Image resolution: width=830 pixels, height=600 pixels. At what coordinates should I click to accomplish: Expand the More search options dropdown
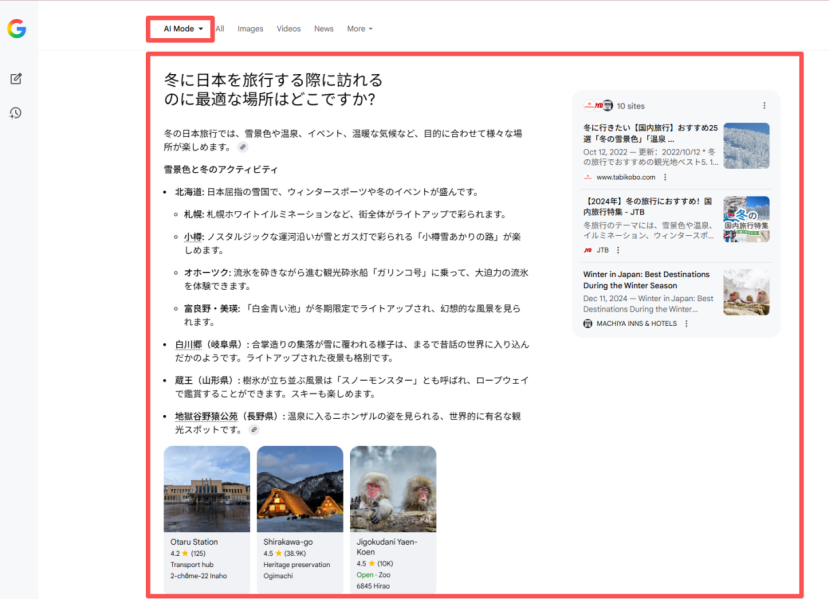(359, 29)
